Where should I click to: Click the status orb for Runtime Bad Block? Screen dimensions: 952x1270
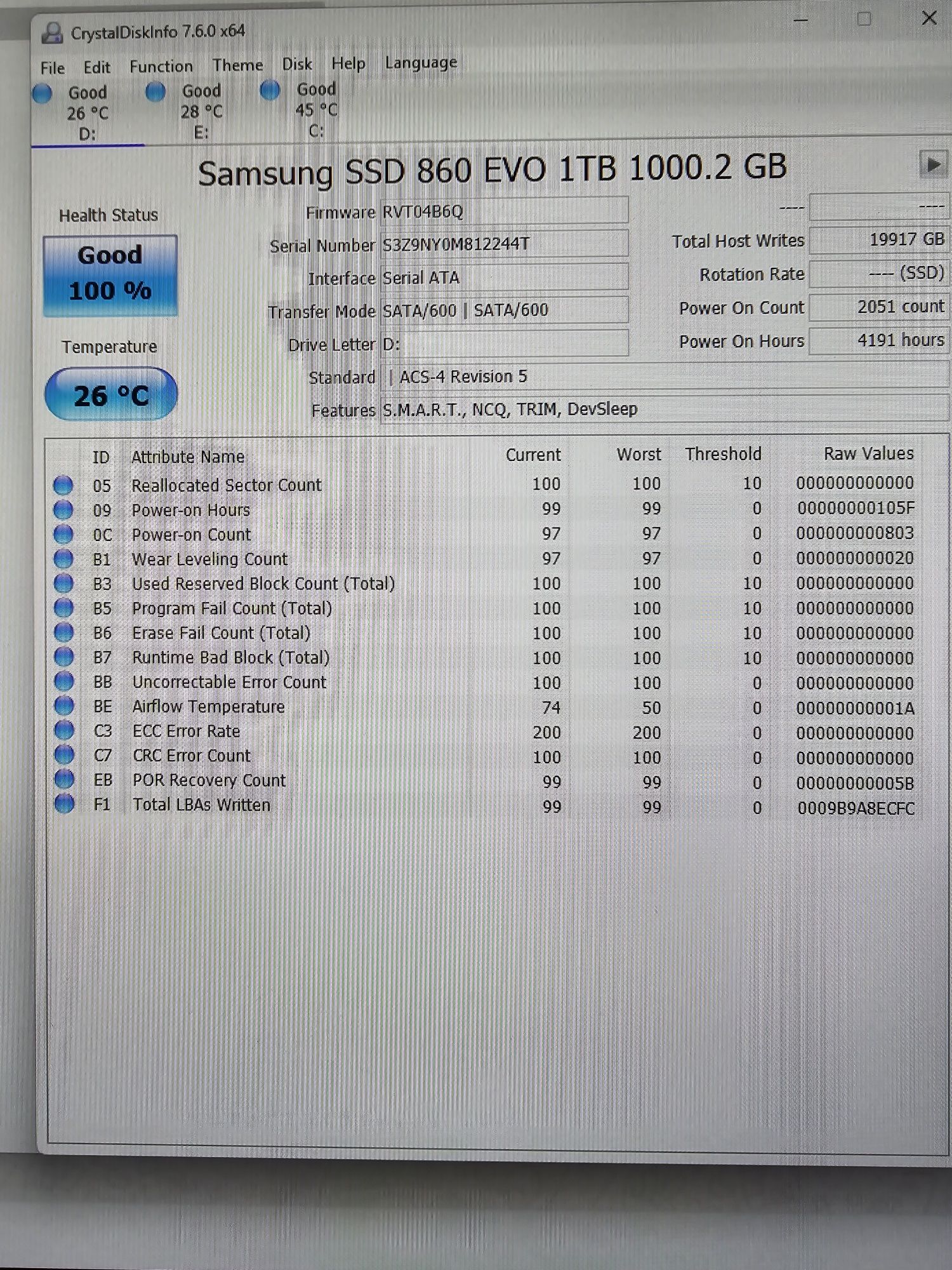point(63,657)
